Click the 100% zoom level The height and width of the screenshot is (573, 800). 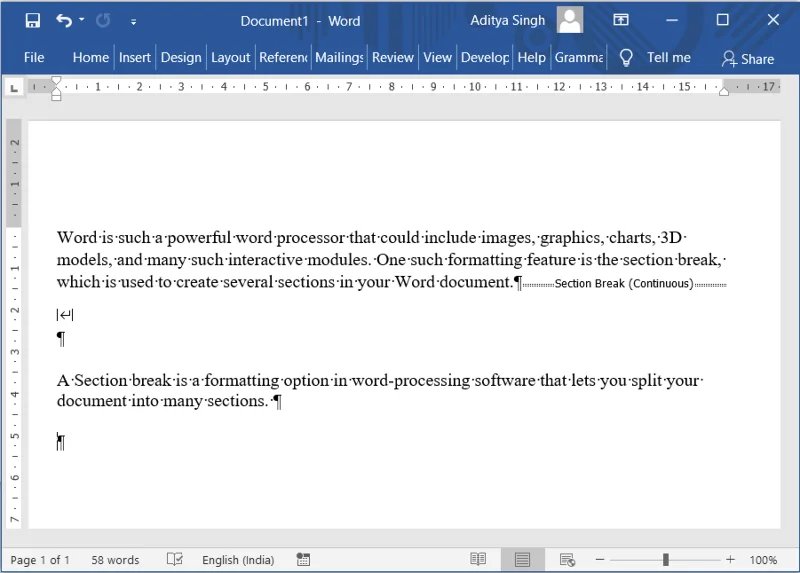click(763, 560)
